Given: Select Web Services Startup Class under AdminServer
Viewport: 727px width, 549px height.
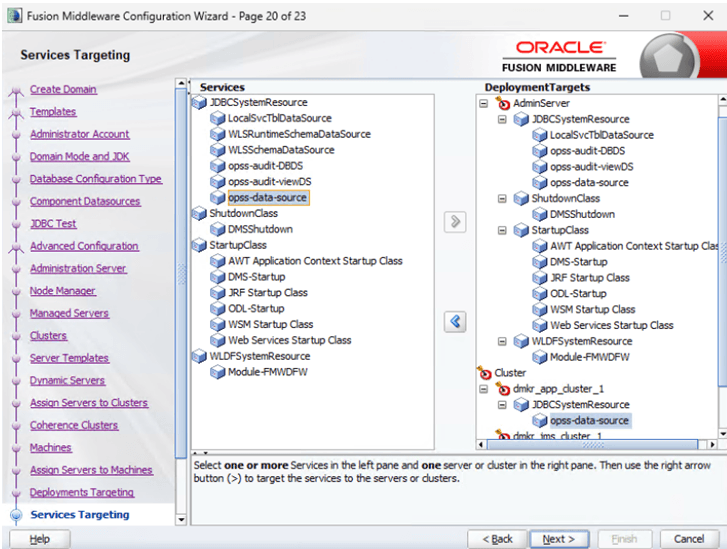Looking at the screenshot, I should (612, 326).
